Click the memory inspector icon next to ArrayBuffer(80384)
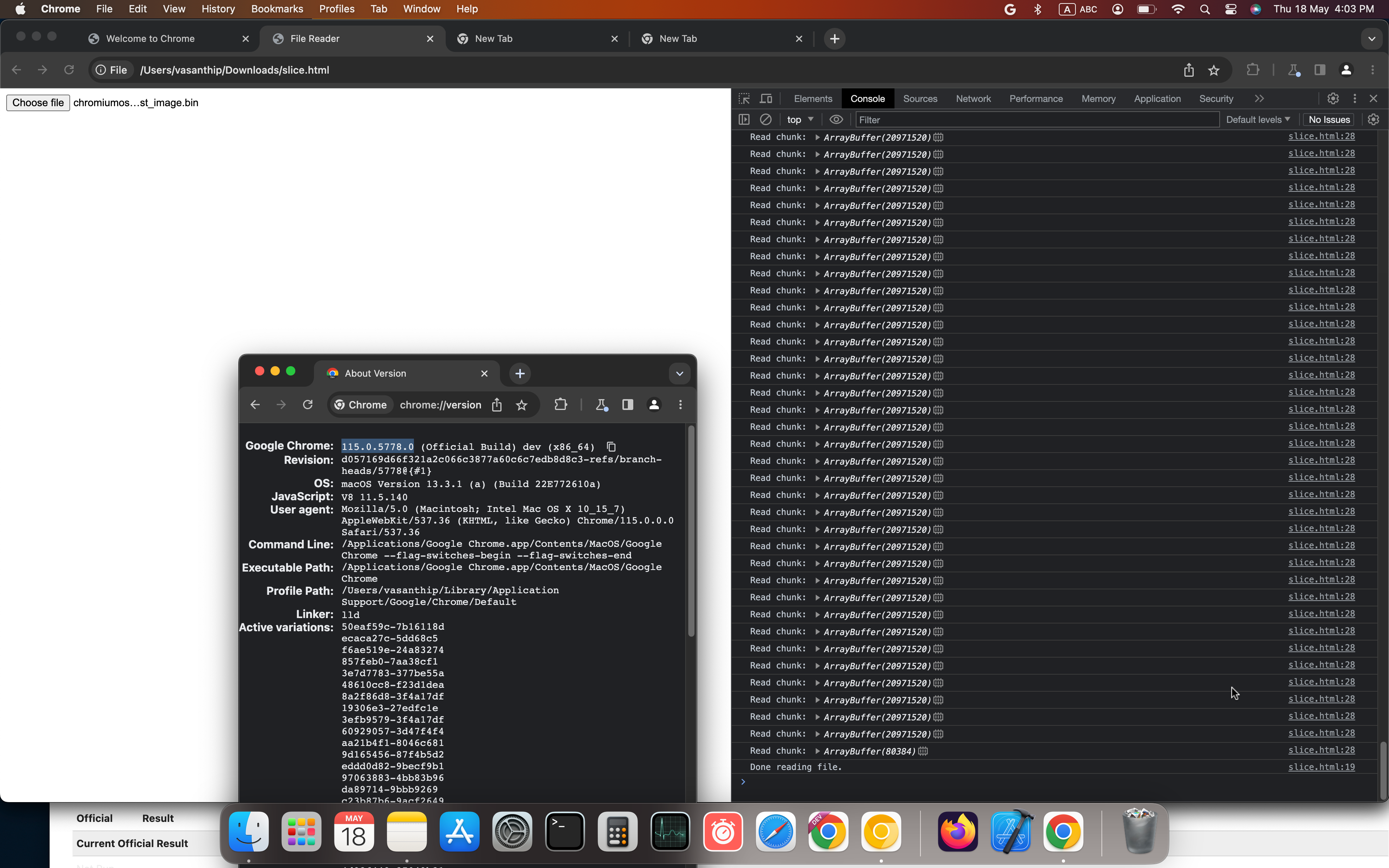The width and height of the screenshot is (1389, 868). point(923,751)
